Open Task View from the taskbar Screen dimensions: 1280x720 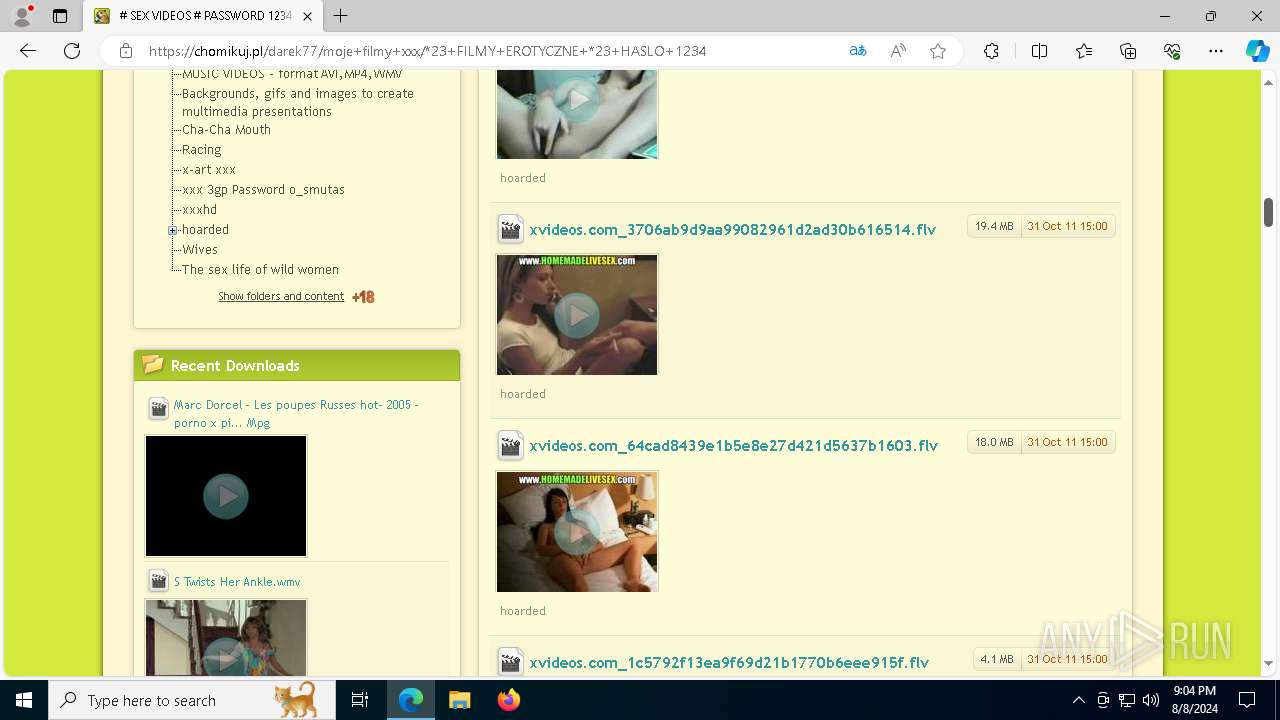360,700
